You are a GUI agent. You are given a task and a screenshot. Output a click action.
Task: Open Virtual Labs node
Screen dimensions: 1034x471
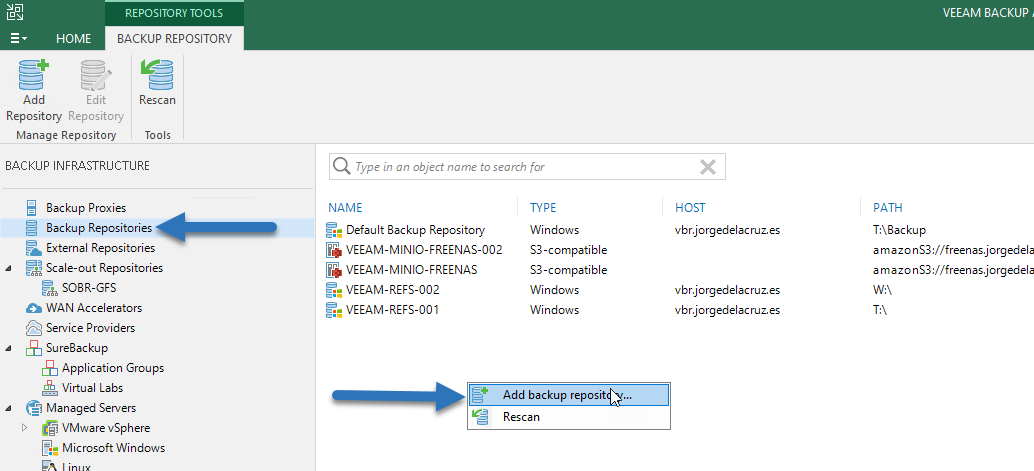pos(92,388)
